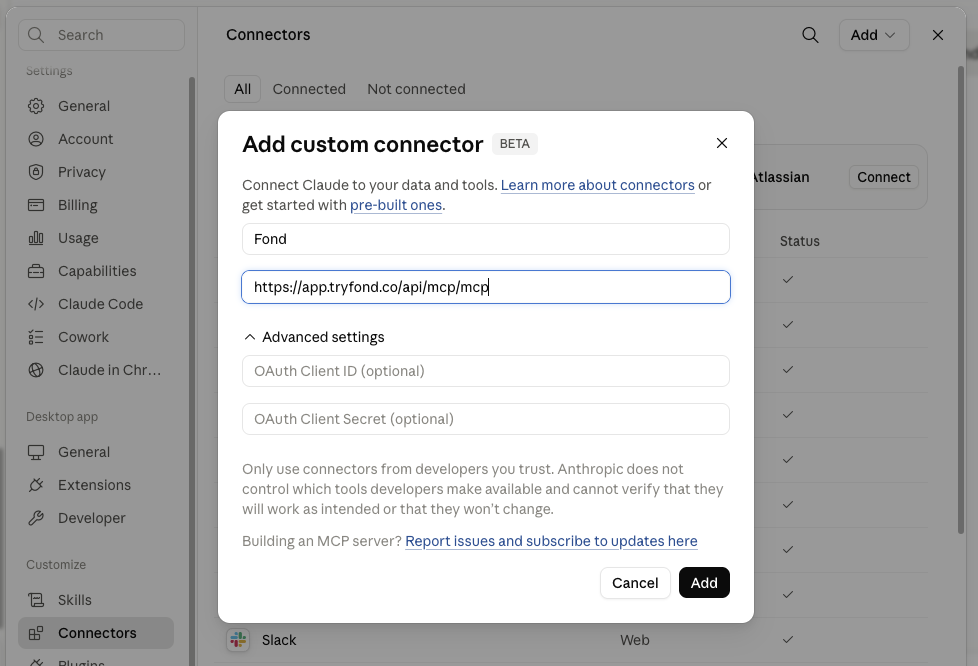Click the Extensions plug icon
This screenshot has width=978, height=666.
36,485
